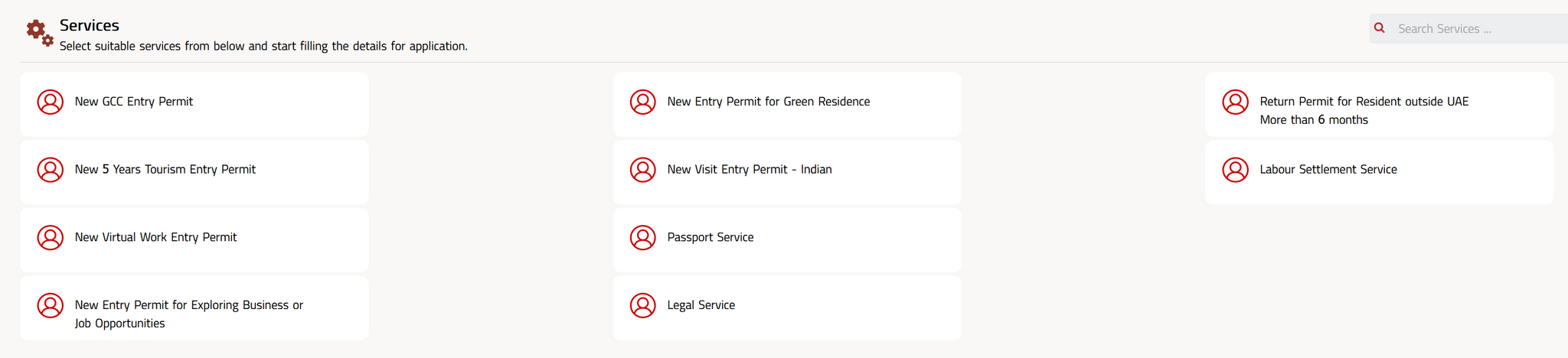Click the New 5 Years Tourism Entry Permit icon

click(x=51, y=170)
